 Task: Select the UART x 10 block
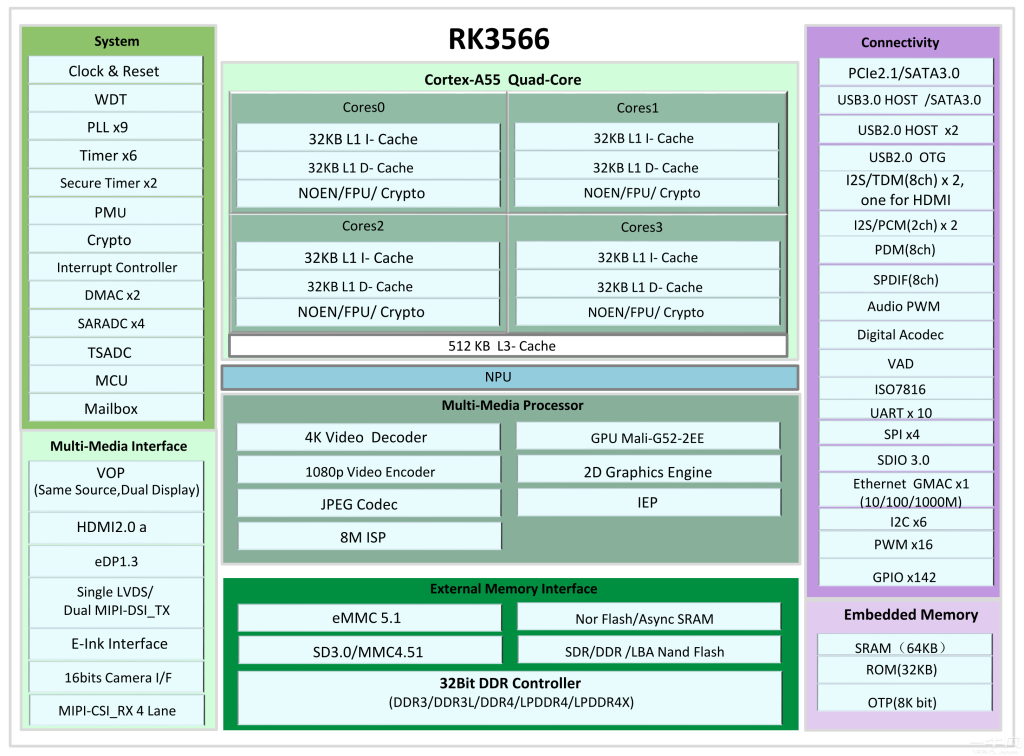(x=906, y=412)
